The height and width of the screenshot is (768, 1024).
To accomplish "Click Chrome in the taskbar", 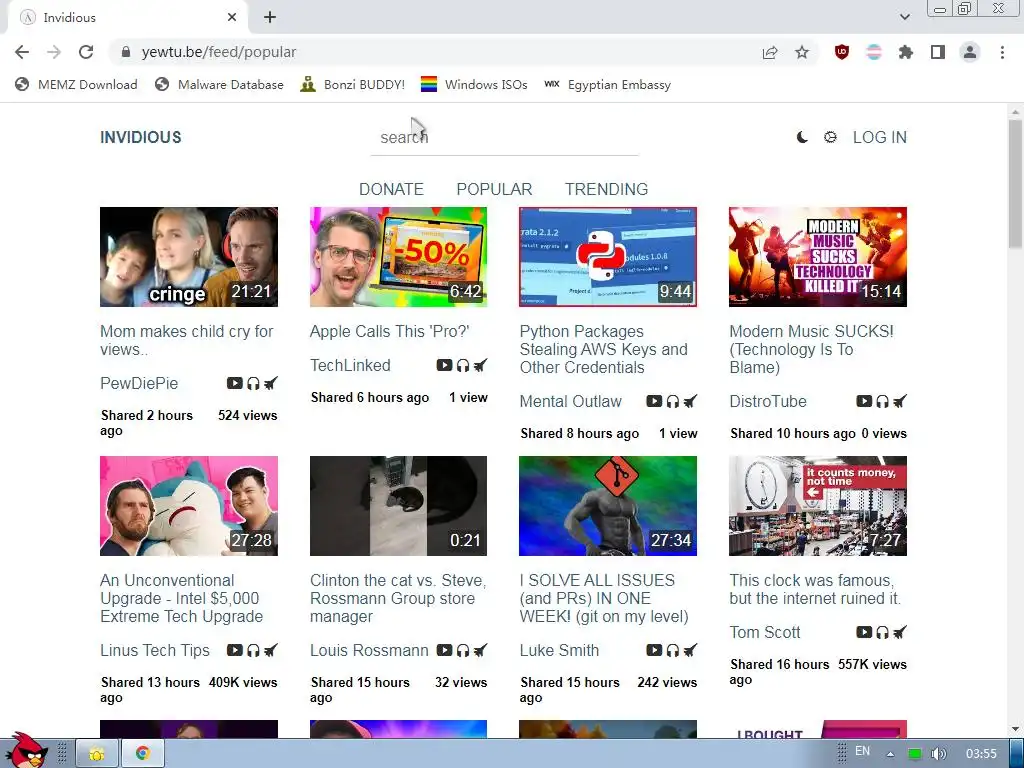I will (142, 754).
